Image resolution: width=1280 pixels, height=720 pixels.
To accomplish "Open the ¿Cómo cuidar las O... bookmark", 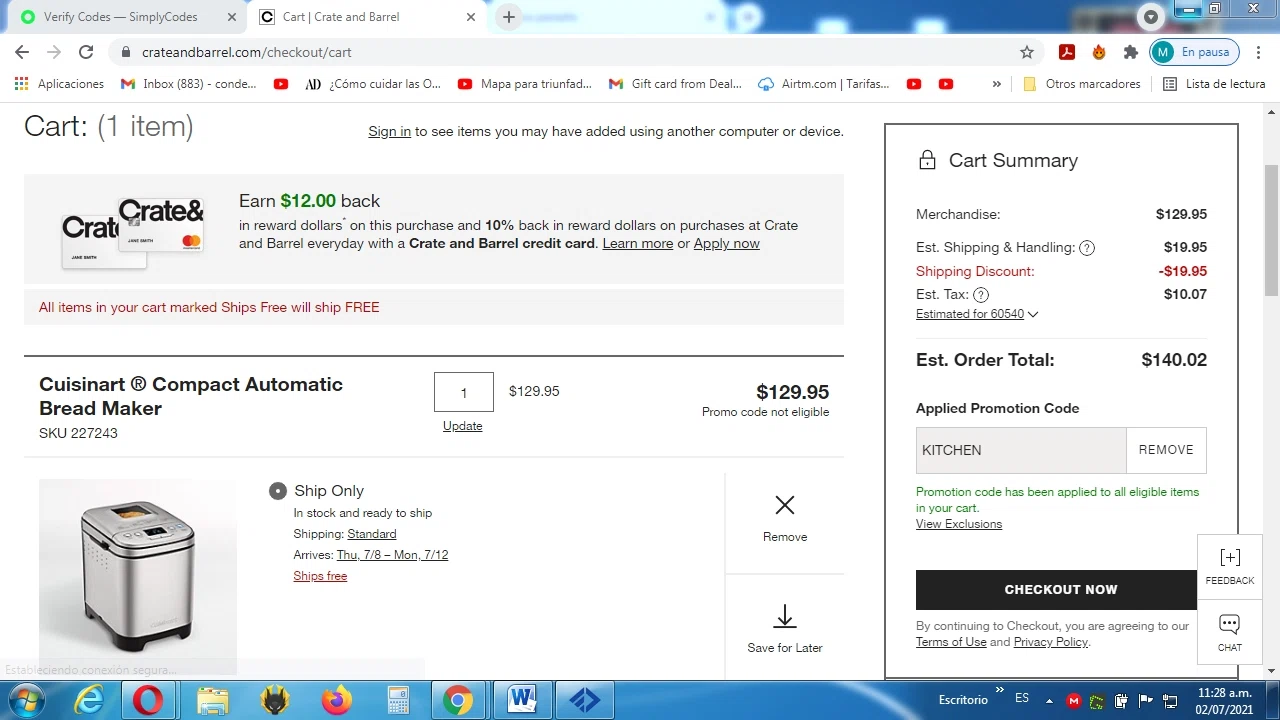I will pos(372,84).
